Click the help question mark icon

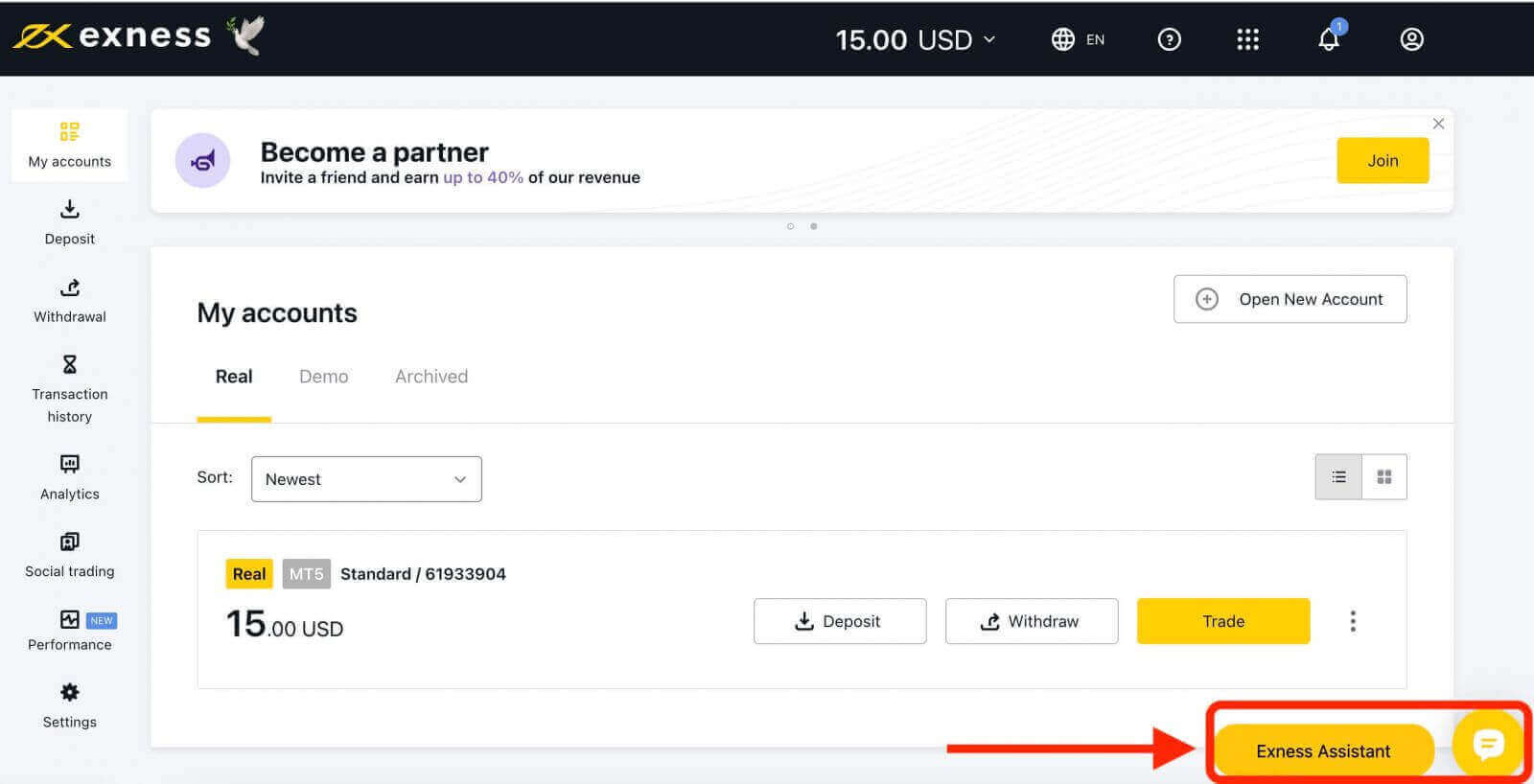pos(1169,39)
